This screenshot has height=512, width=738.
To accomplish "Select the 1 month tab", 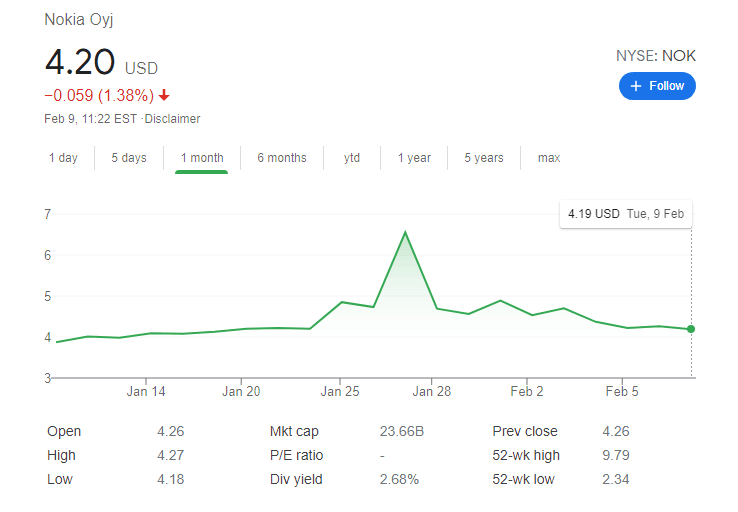I will 201,158.
